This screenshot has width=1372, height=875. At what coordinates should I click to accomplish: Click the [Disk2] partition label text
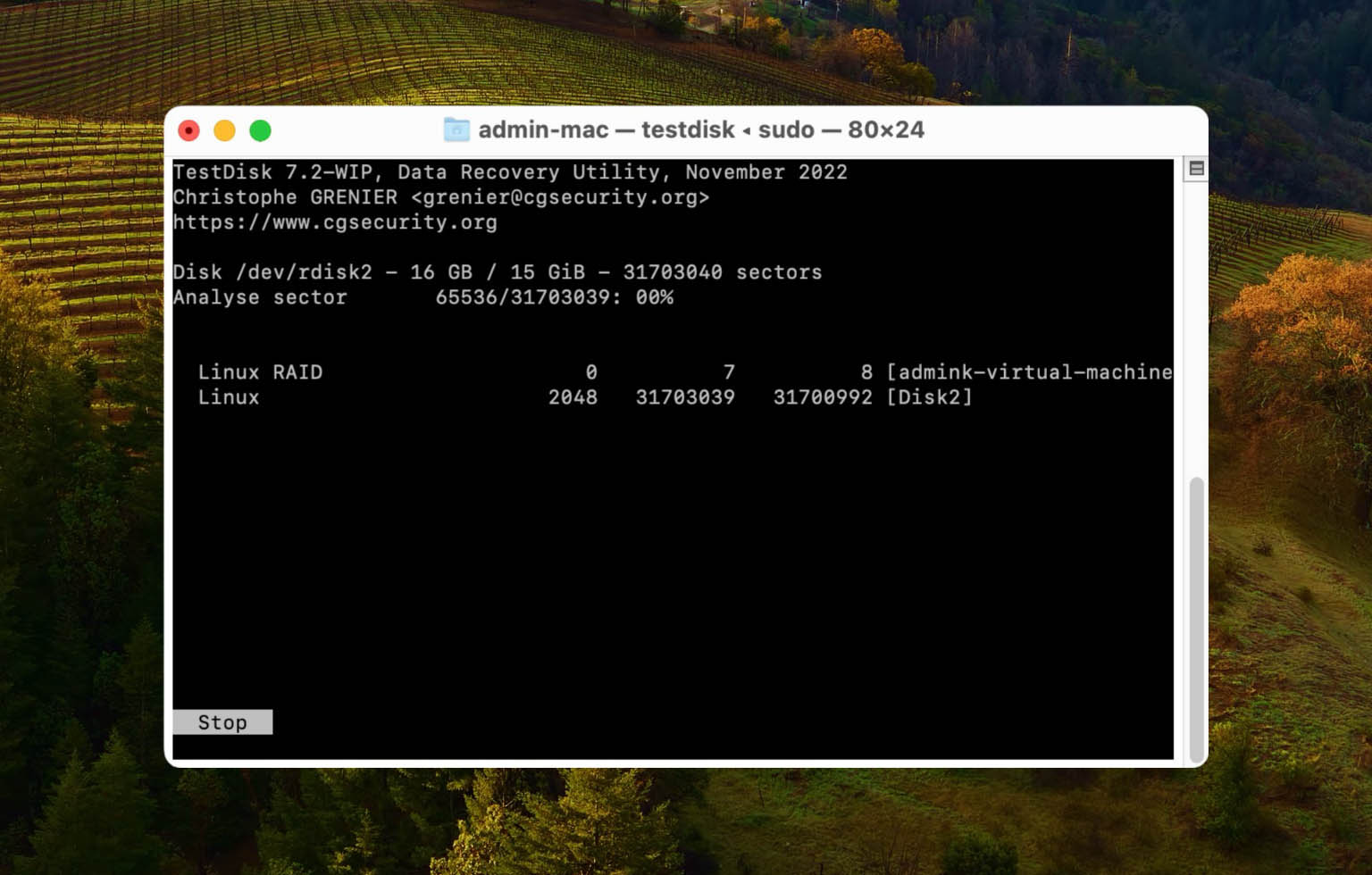click(930, 396)
